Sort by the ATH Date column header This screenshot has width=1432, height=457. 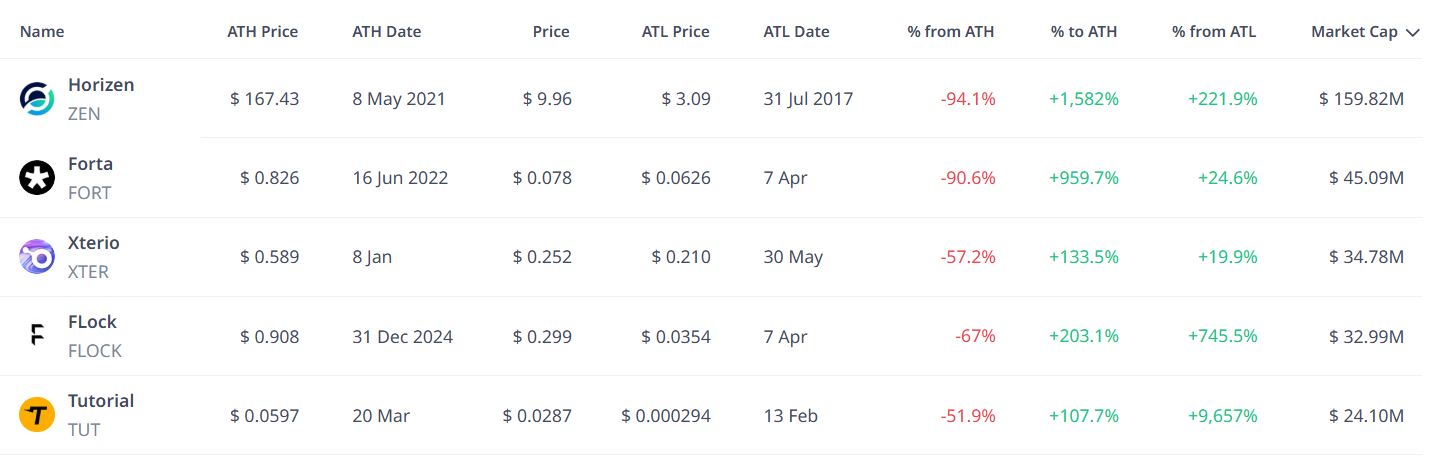387,32
